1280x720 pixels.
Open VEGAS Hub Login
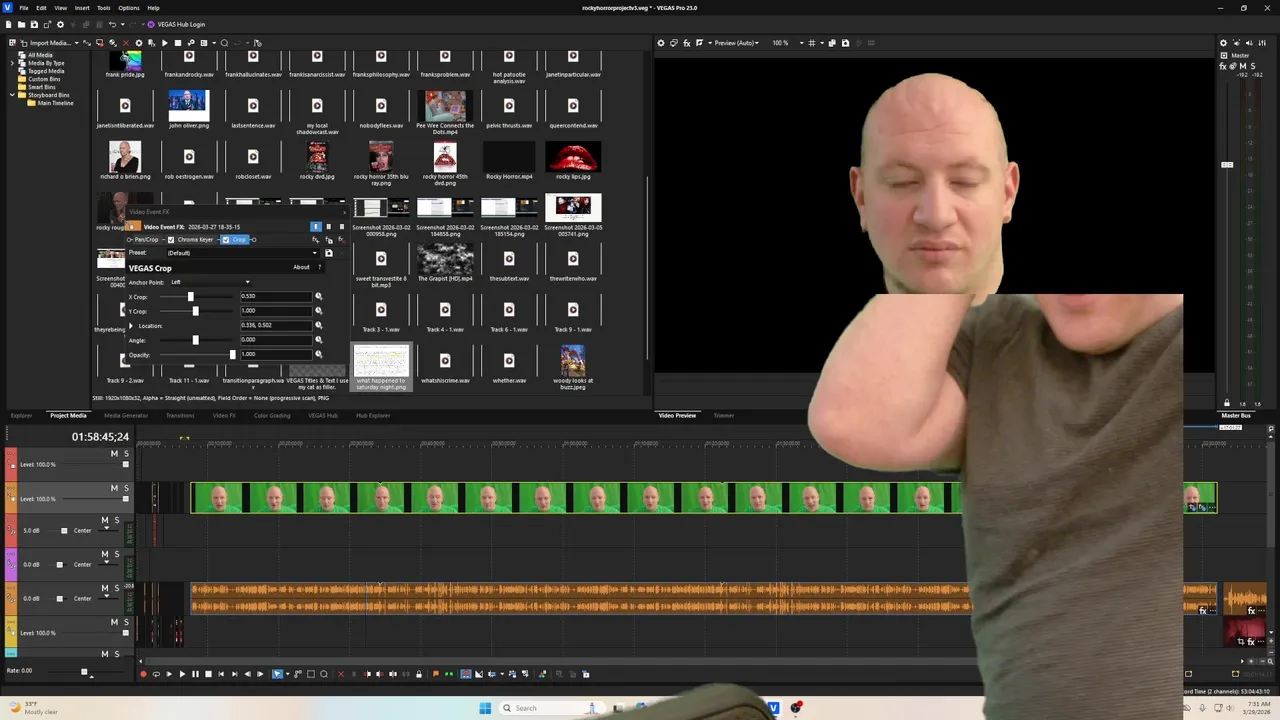click(176, 25)
